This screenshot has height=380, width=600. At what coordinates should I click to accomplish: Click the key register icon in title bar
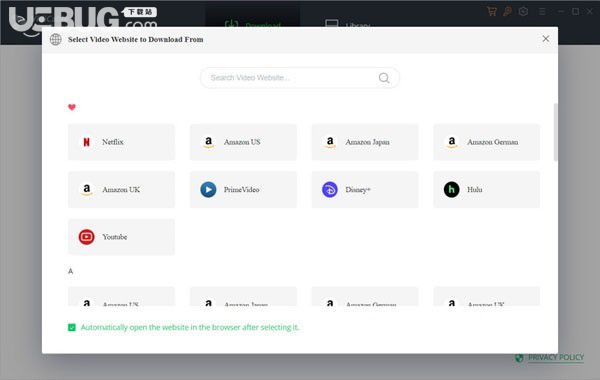click(x=507, y=11)
